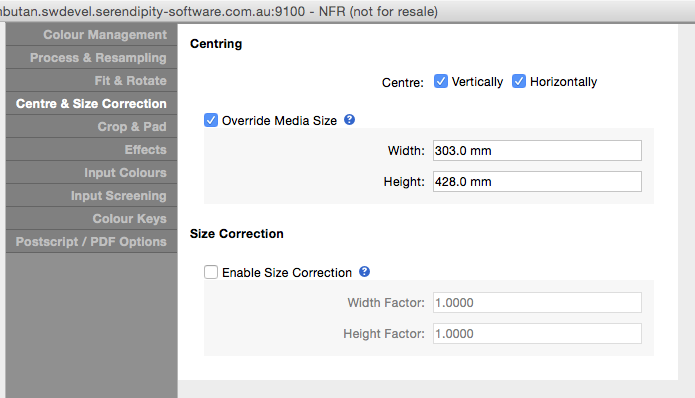Image resolution: width=695 pixels, height=398 pixels.
Task: Select Centre & Size Correction tab
Action: (x=92, y=104)
